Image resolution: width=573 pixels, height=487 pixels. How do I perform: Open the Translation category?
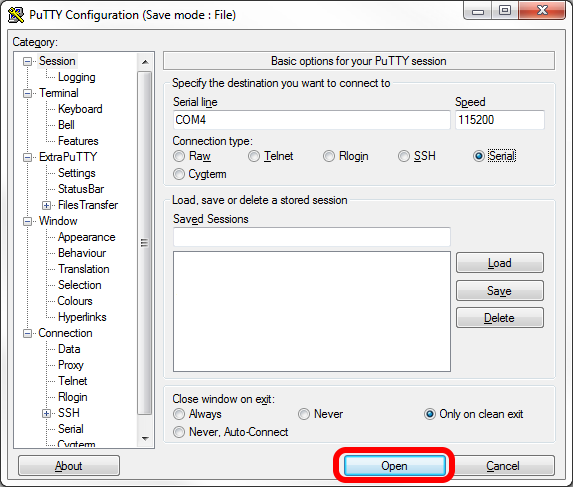[x=84, y=269]
